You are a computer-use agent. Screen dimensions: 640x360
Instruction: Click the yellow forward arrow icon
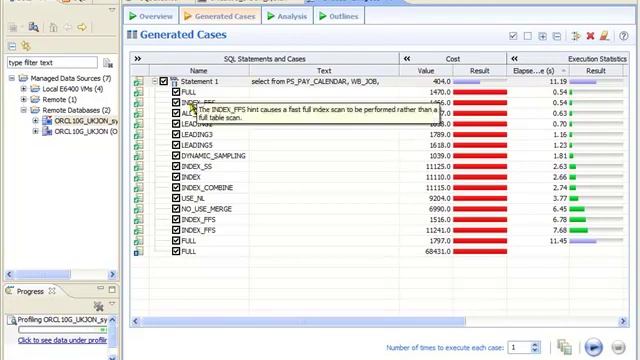point(82,27)
